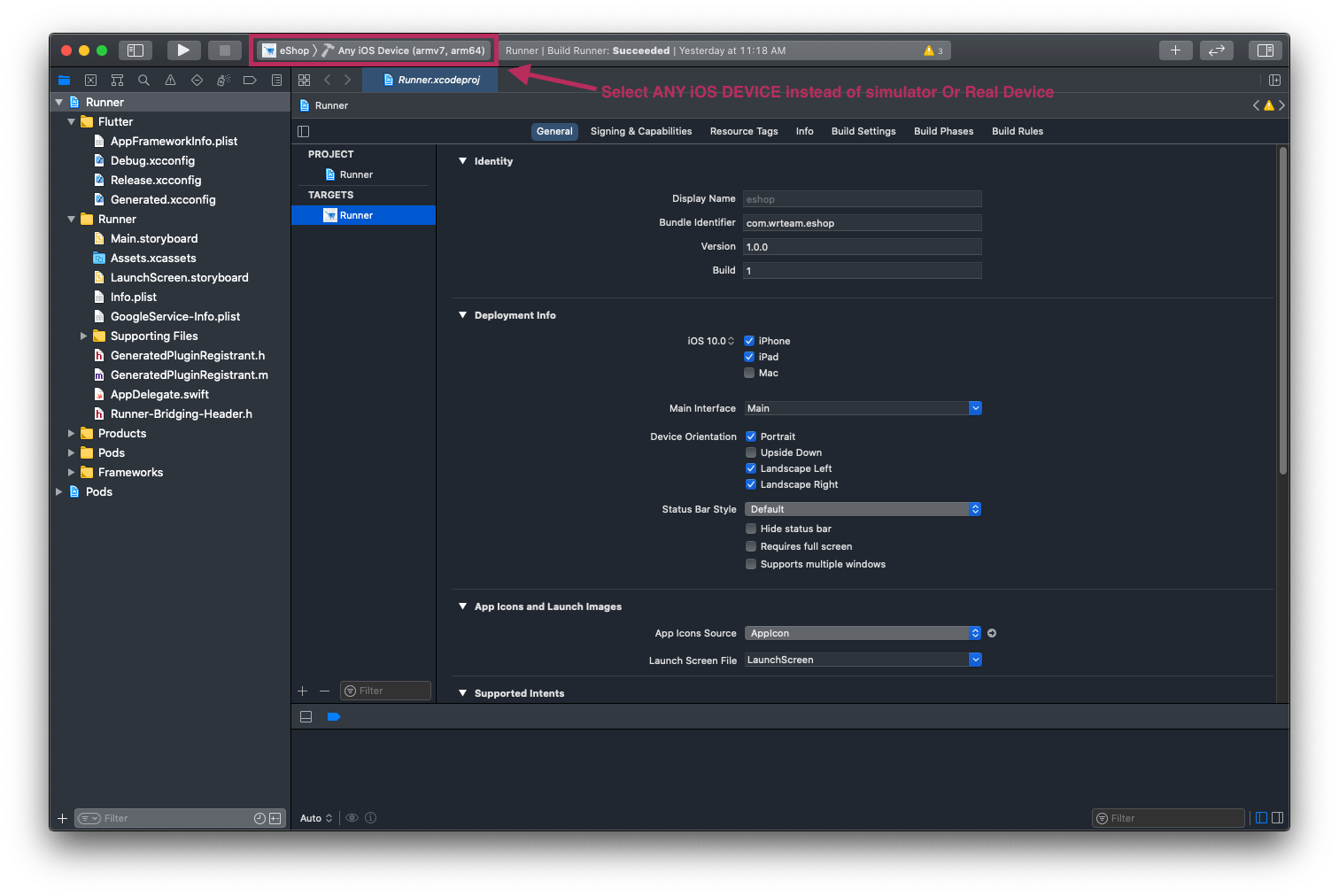Enable Upside Down orientation

pos(751,452)
